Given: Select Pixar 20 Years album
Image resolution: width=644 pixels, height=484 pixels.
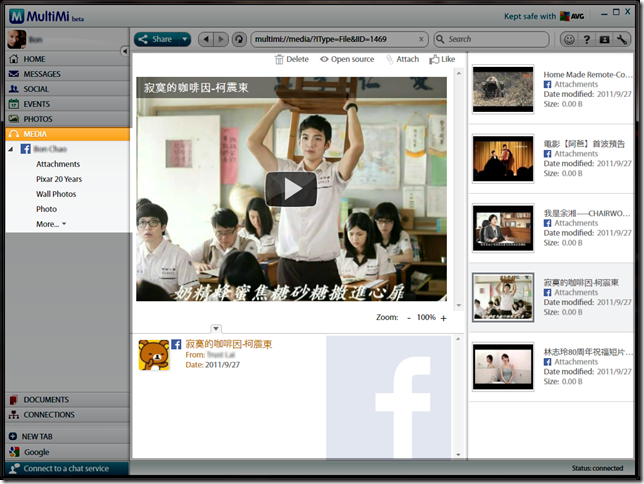Looking at the screenshot, I should click(59, 179).
